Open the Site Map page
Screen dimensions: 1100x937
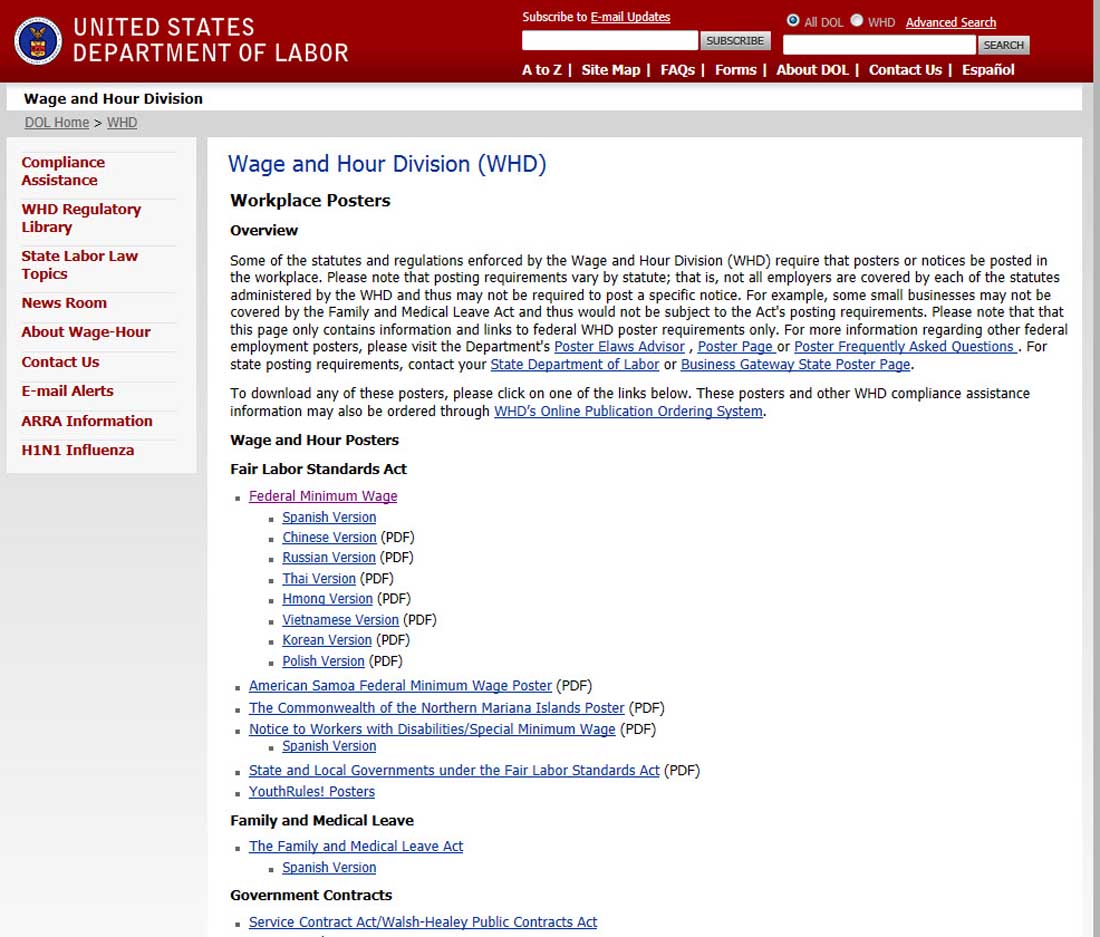tap(610, 70)
